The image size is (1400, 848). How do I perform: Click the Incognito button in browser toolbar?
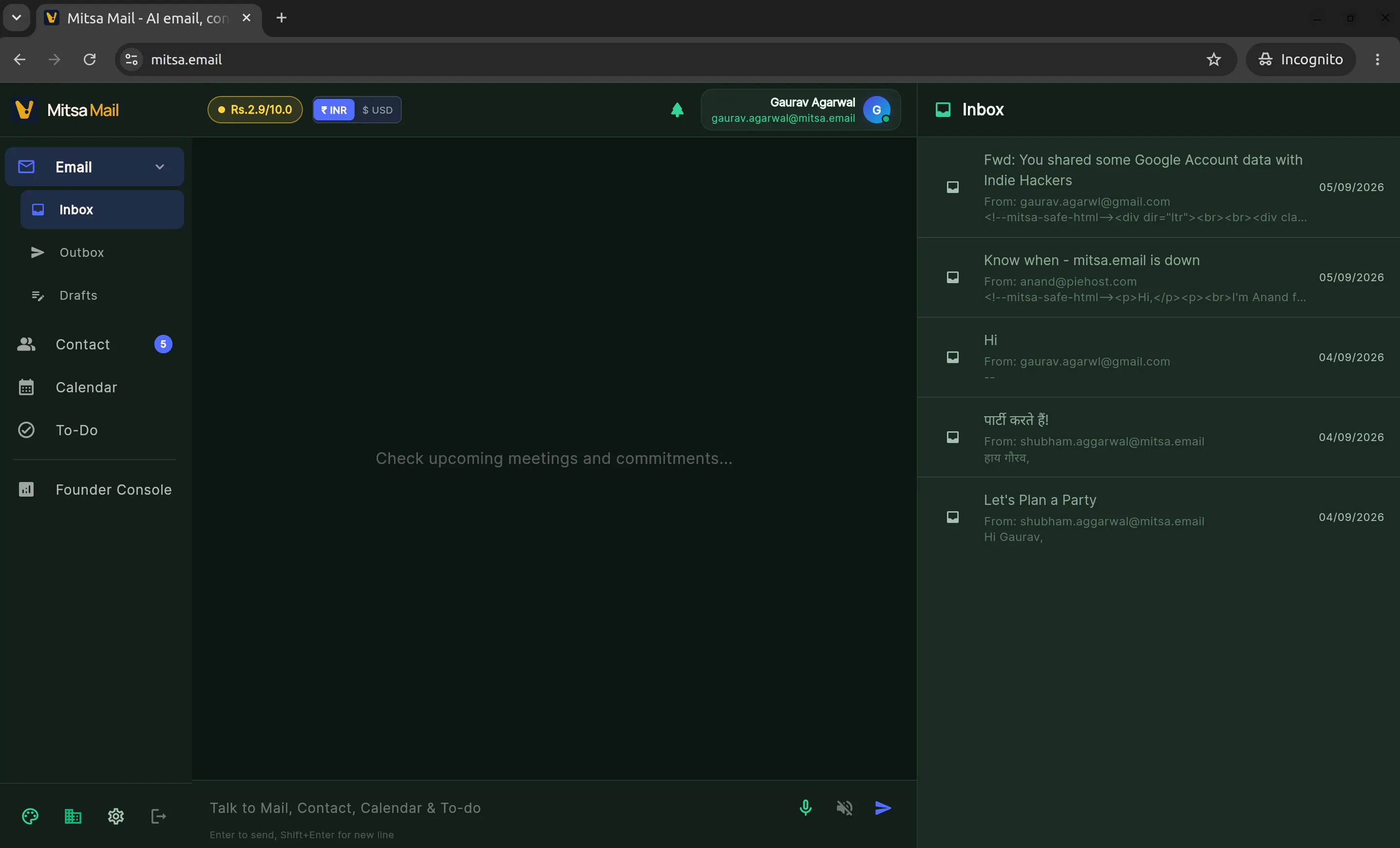[1301, 59]
